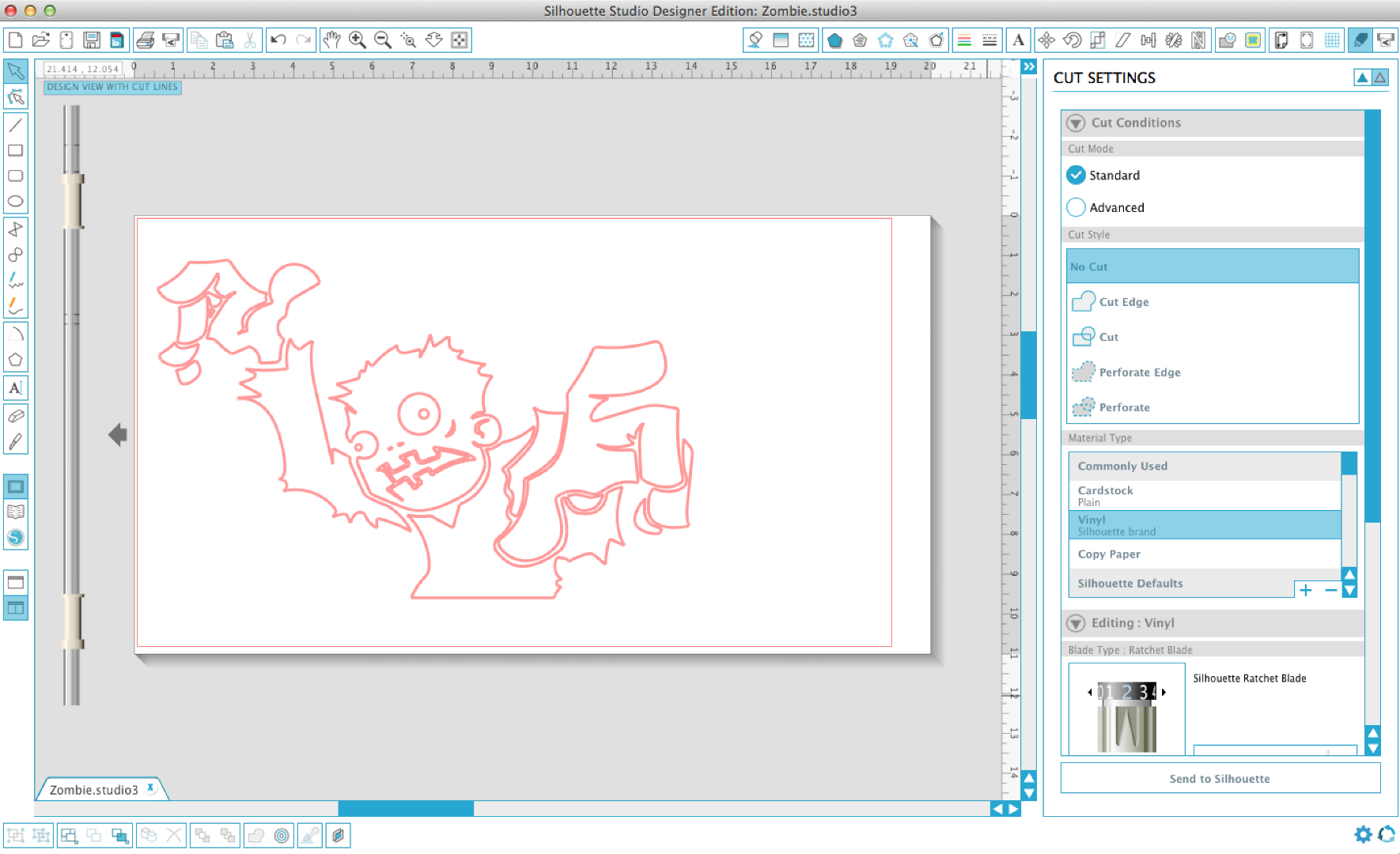This screenshot has width=1400, height=854.
Task: Click the grey left arrow beside the mat
Action: pyautogui.click(x=118, y=434)
